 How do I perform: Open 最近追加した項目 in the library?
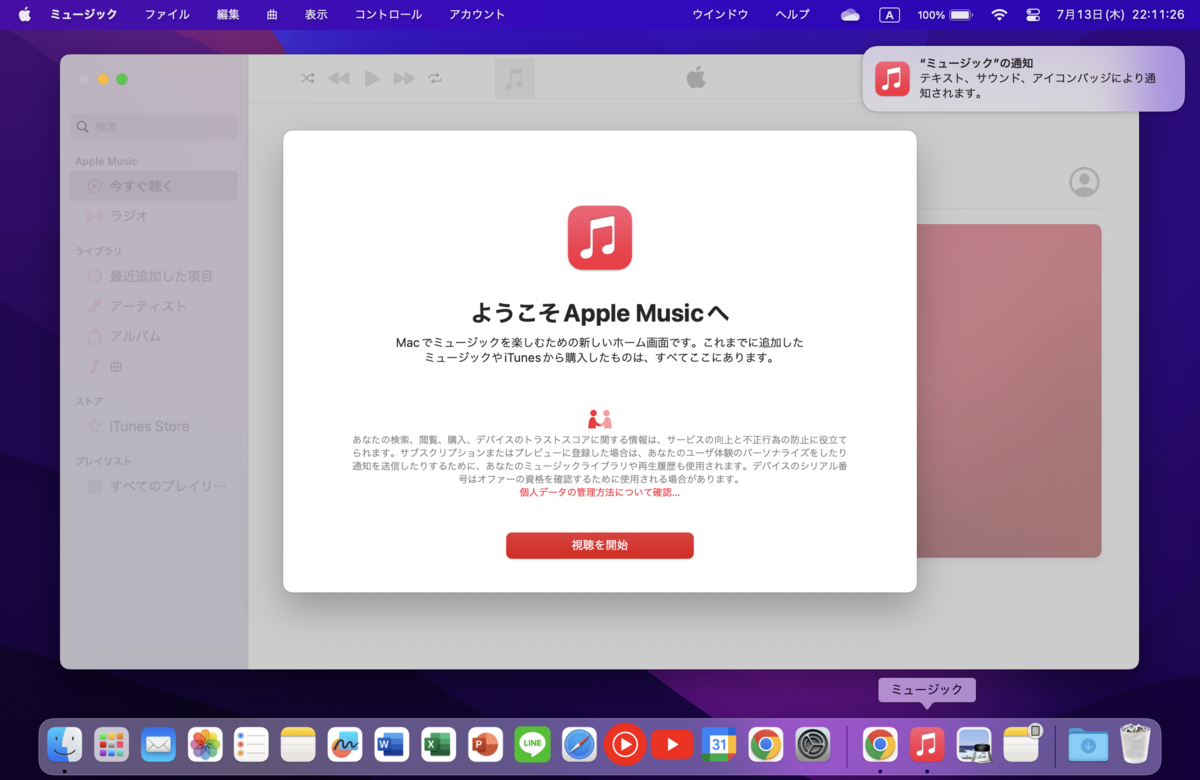[x=154, y=276]
